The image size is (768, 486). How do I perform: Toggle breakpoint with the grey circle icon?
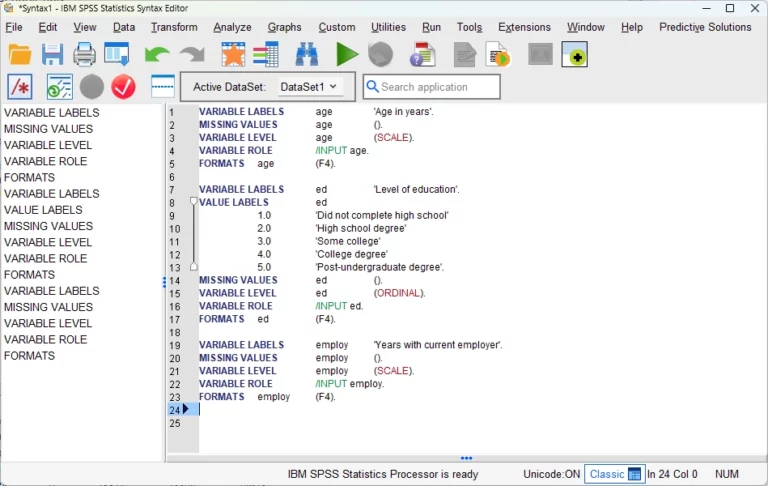coord(92,87)
